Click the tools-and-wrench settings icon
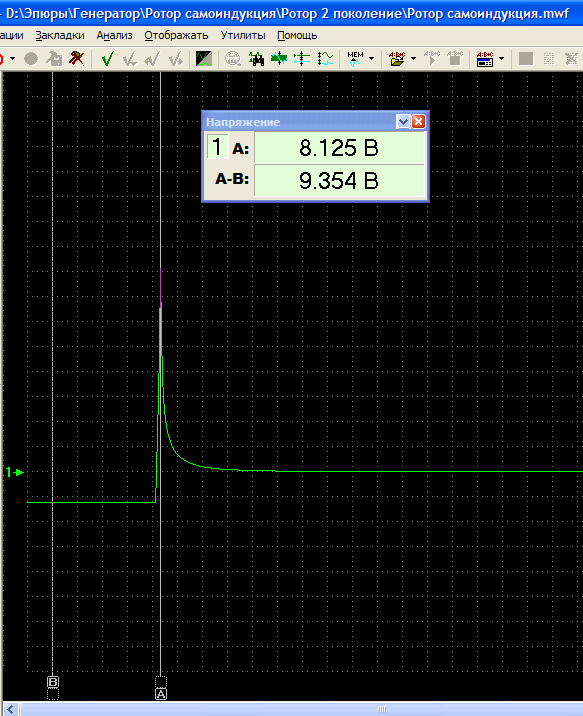Viewport: 583px width, 716px height. click(x=77, y=58)
